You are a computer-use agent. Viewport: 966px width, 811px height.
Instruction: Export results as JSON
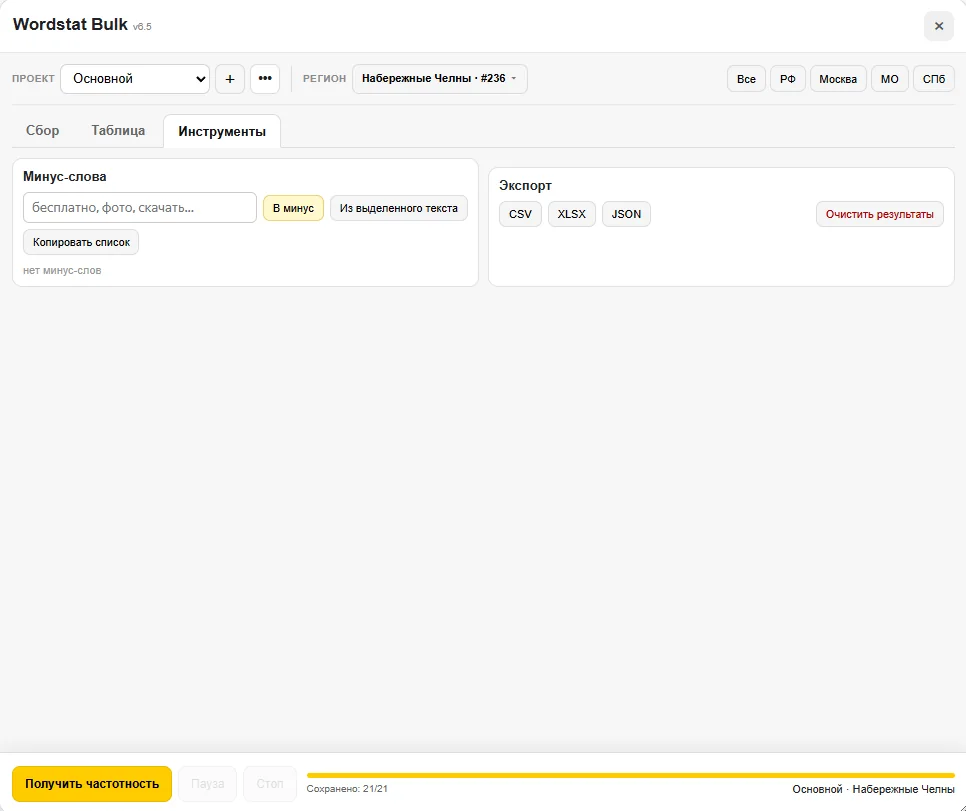626,214
